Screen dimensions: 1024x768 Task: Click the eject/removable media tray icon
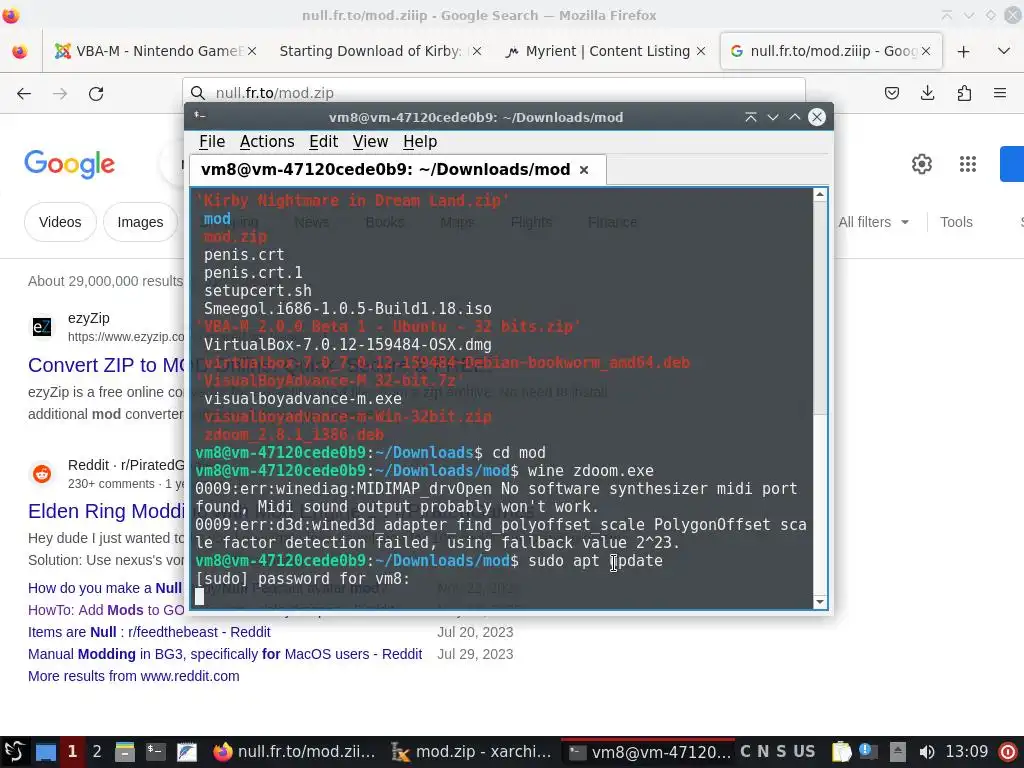click(x=898, y=752)
